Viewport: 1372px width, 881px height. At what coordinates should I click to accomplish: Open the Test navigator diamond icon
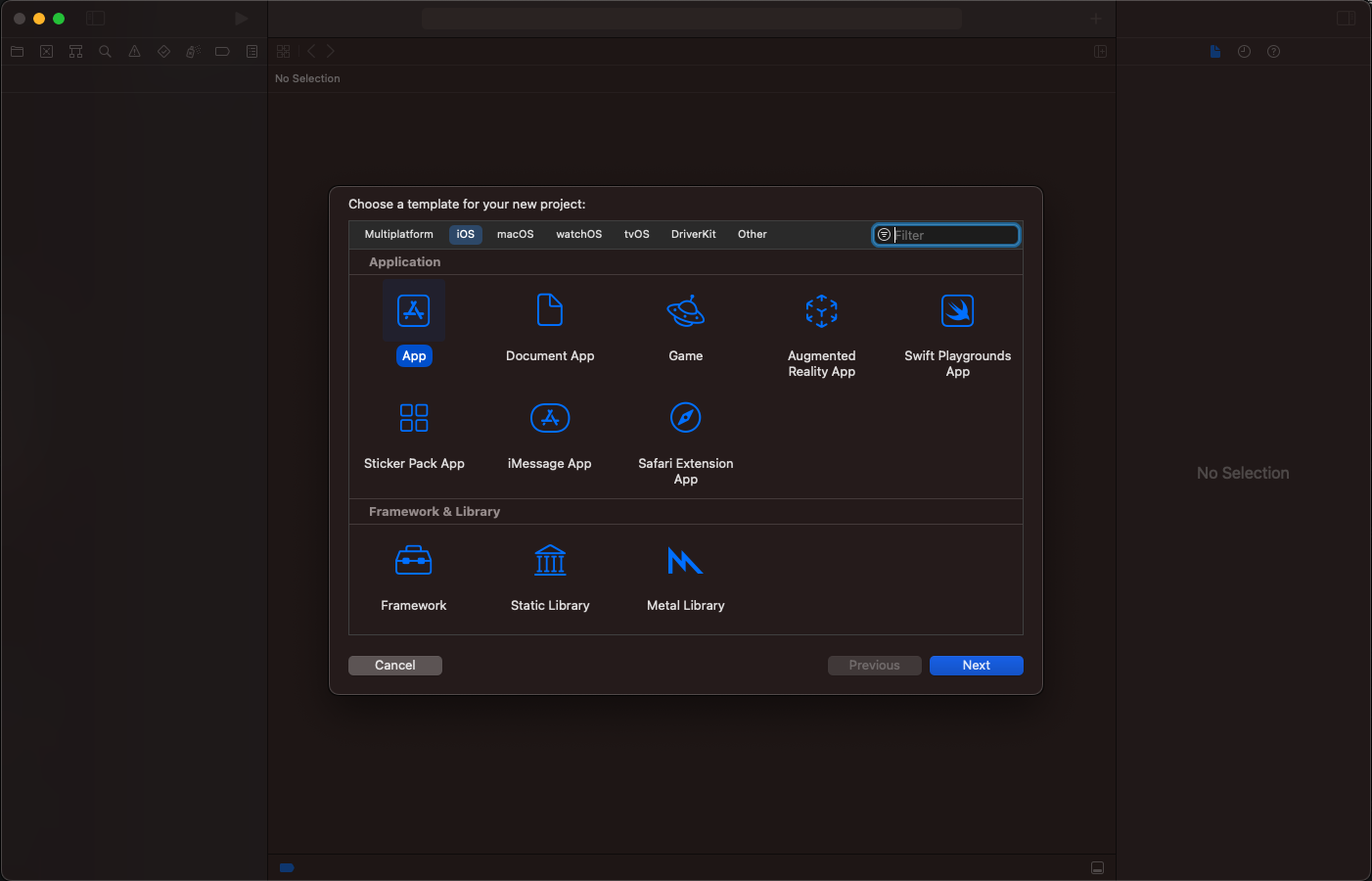(164, 52)
